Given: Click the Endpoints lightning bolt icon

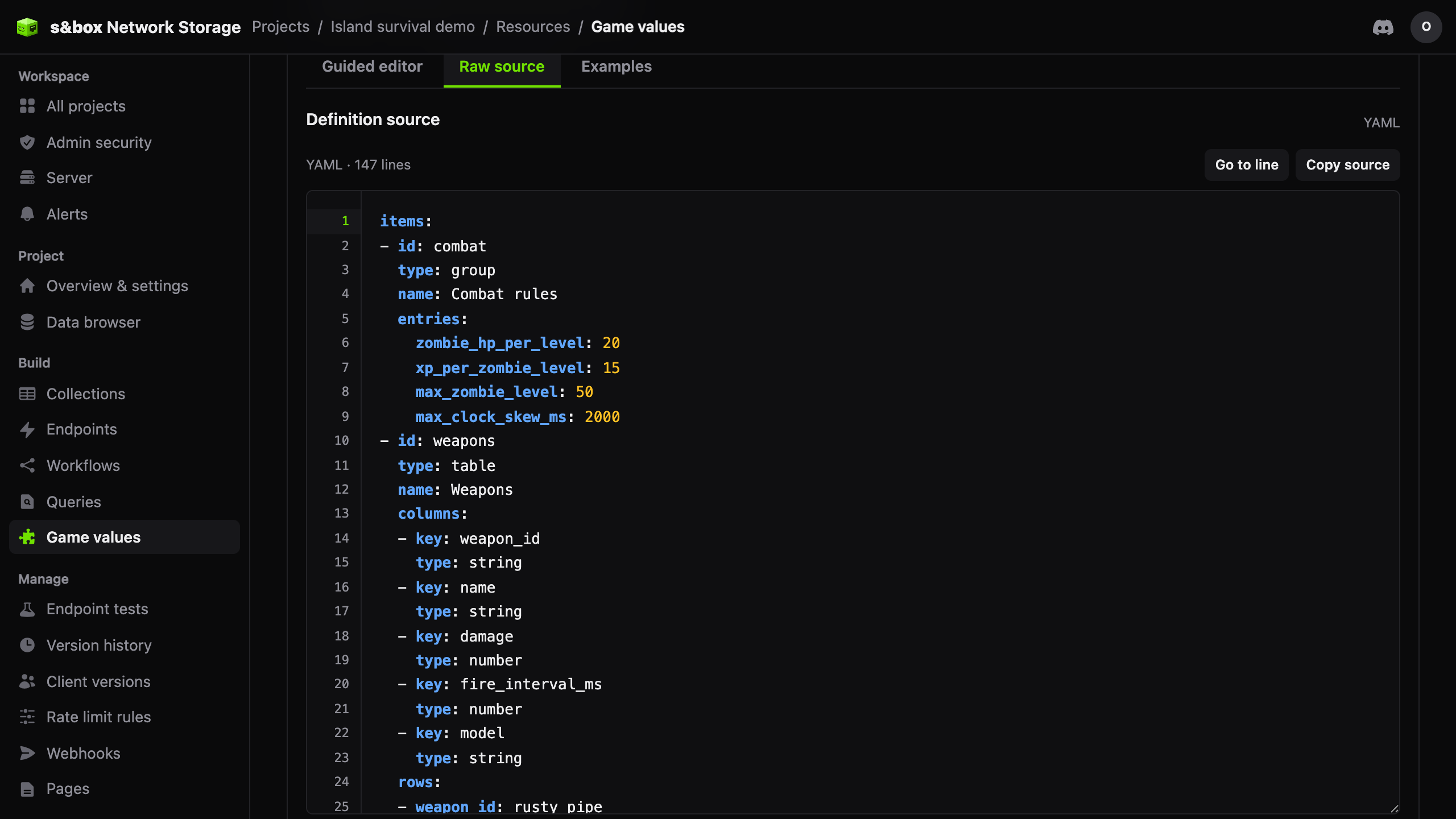Looking at the screenshot, I should [x=27, y=429].
